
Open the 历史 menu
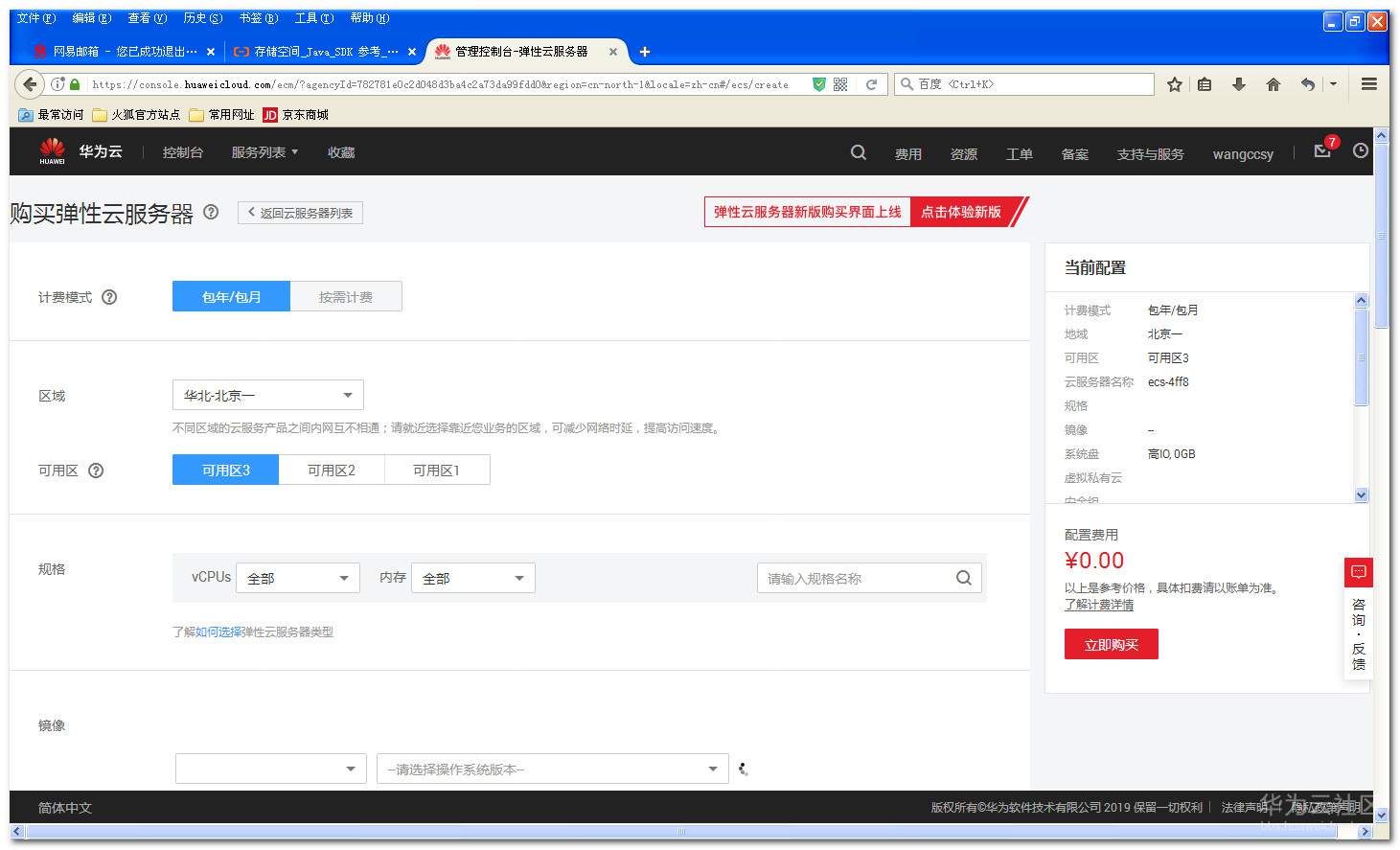click(x=203, y=18)
